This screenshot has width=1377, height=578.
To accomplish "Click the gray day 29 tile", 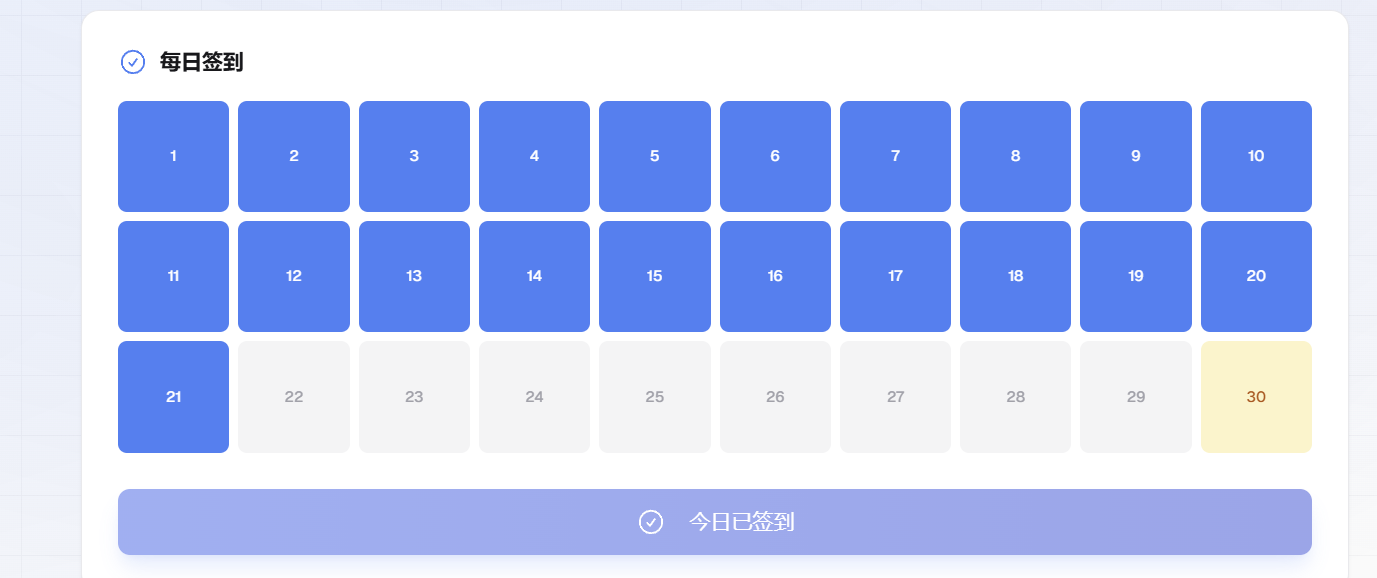I will 1136,397.
